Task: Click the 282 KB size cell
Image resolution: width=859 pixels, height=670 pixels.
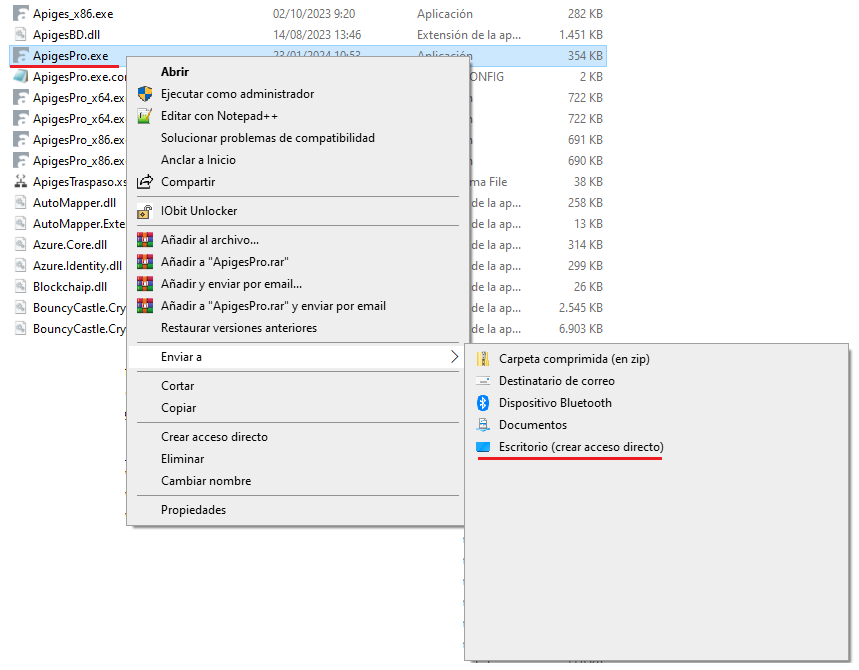Action: pyautogui.click(x=585, y=14)
